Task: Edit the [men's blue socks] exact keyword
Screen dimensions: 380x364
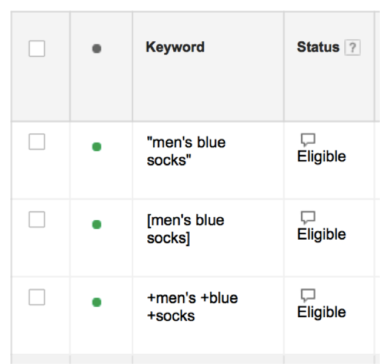Action: tap(185, 229)
